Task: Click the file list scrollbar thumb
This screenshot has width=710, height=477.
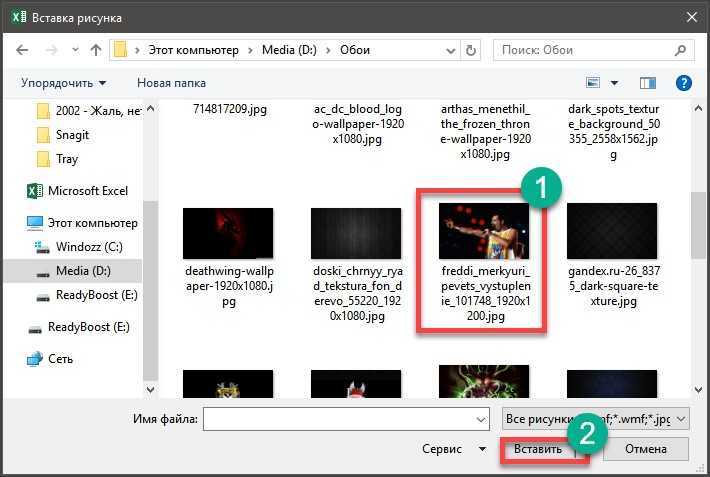Action: (698, 225)
